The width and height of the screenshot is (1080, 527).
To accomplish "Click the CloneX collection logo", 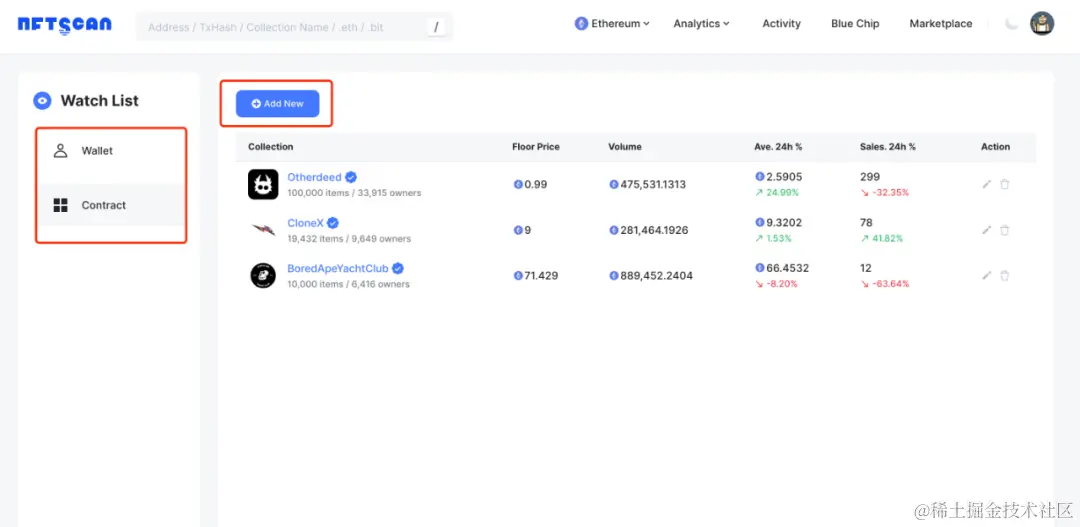I will coord(263,230).
